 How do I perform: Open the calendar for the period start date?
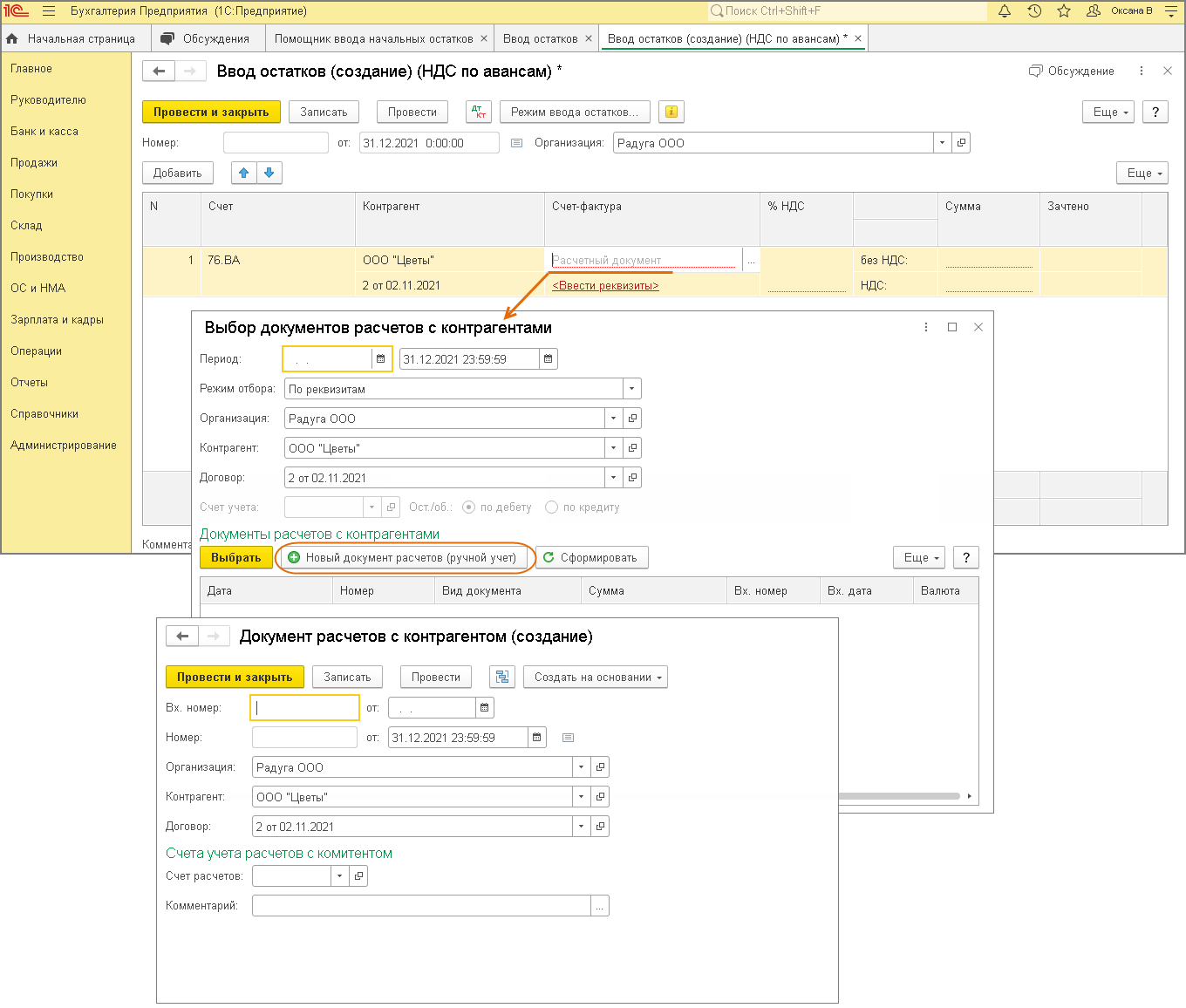pos(380,359)
